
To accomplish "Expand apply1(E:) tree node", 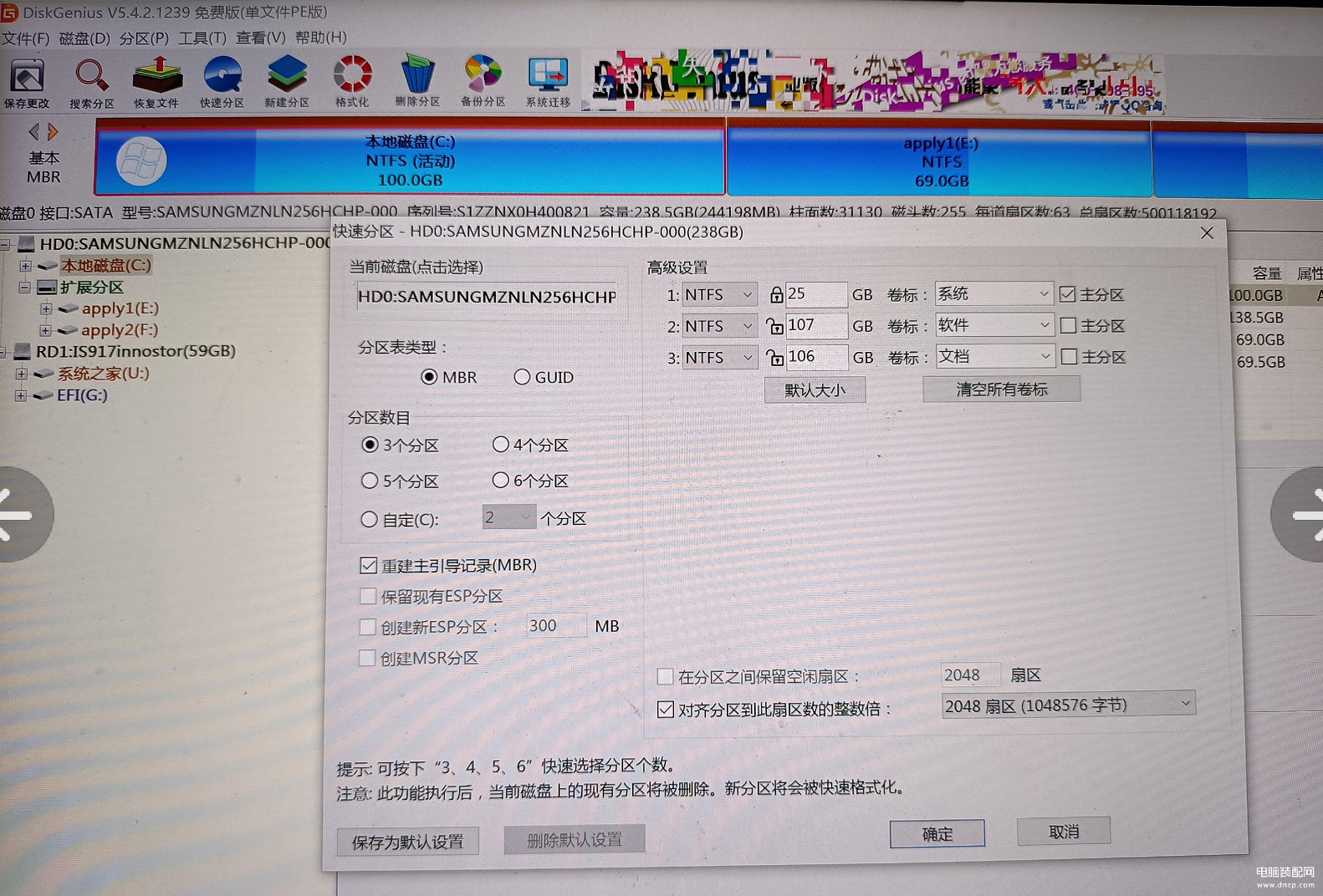I will (46, 308).
